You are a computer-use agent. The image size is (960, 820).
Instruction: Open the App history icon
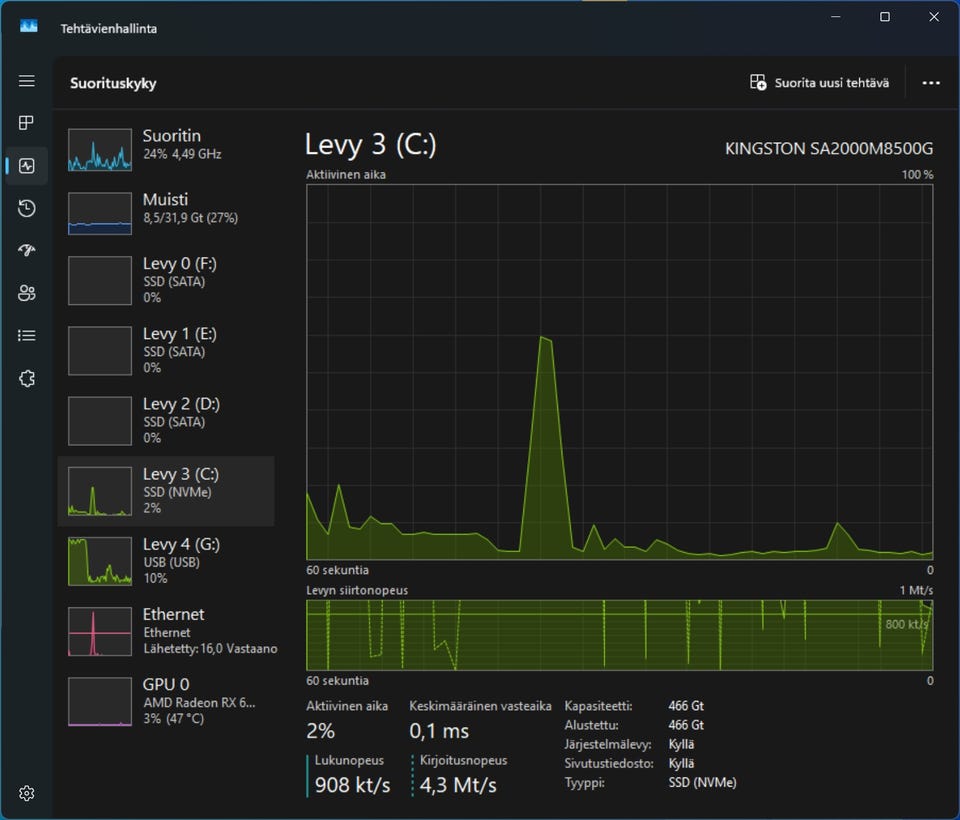point(27,208)
